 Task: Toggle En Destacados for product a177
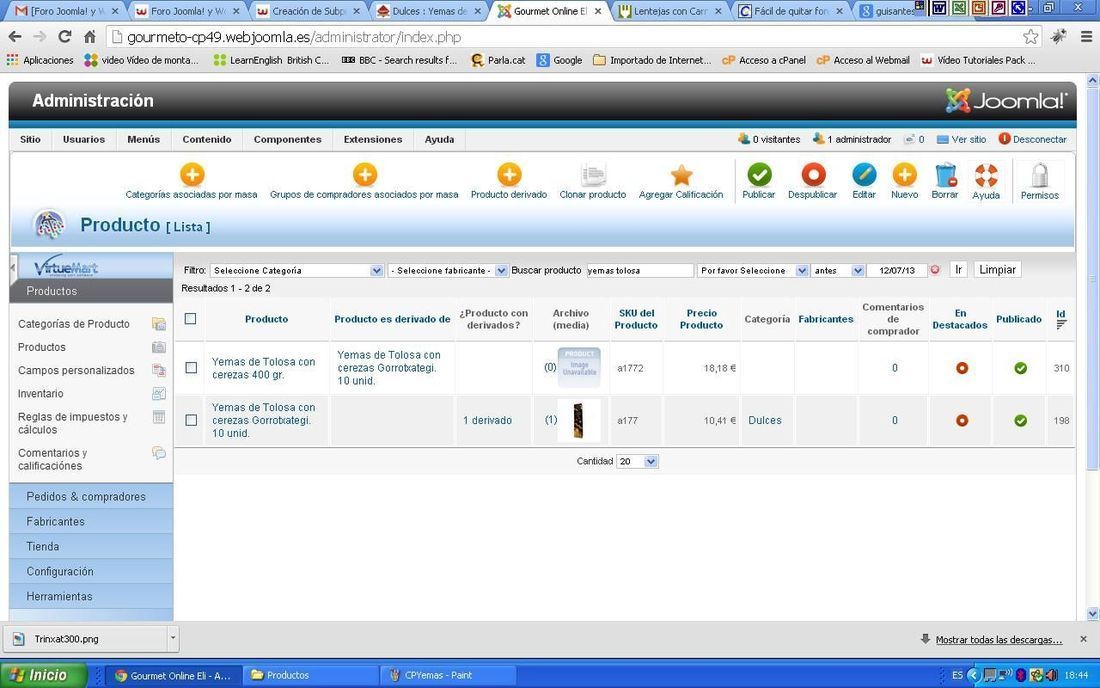(x=962, y=420)
